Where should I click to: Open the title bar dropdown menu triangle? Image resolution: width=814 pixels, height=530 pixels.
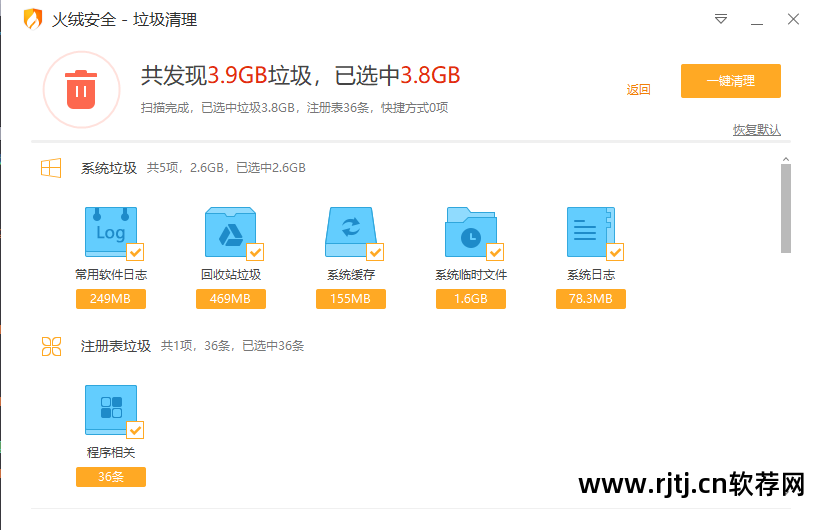click(x=721, y=20)
